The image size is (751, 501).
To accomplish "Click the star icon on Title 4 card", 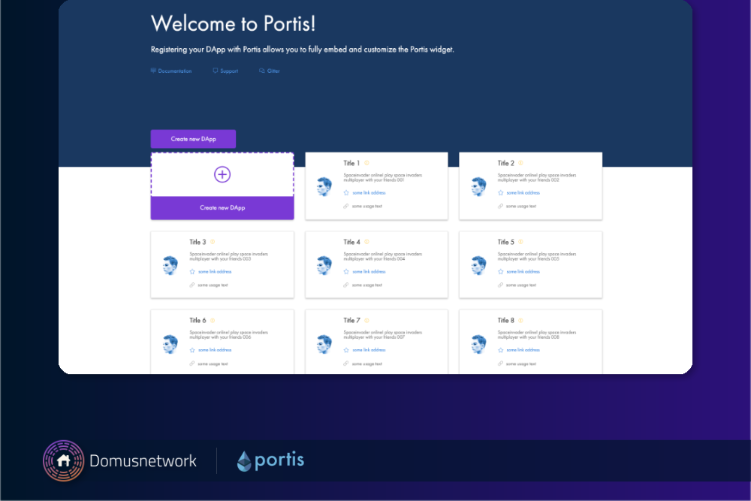I will click(x=346, y=272).
